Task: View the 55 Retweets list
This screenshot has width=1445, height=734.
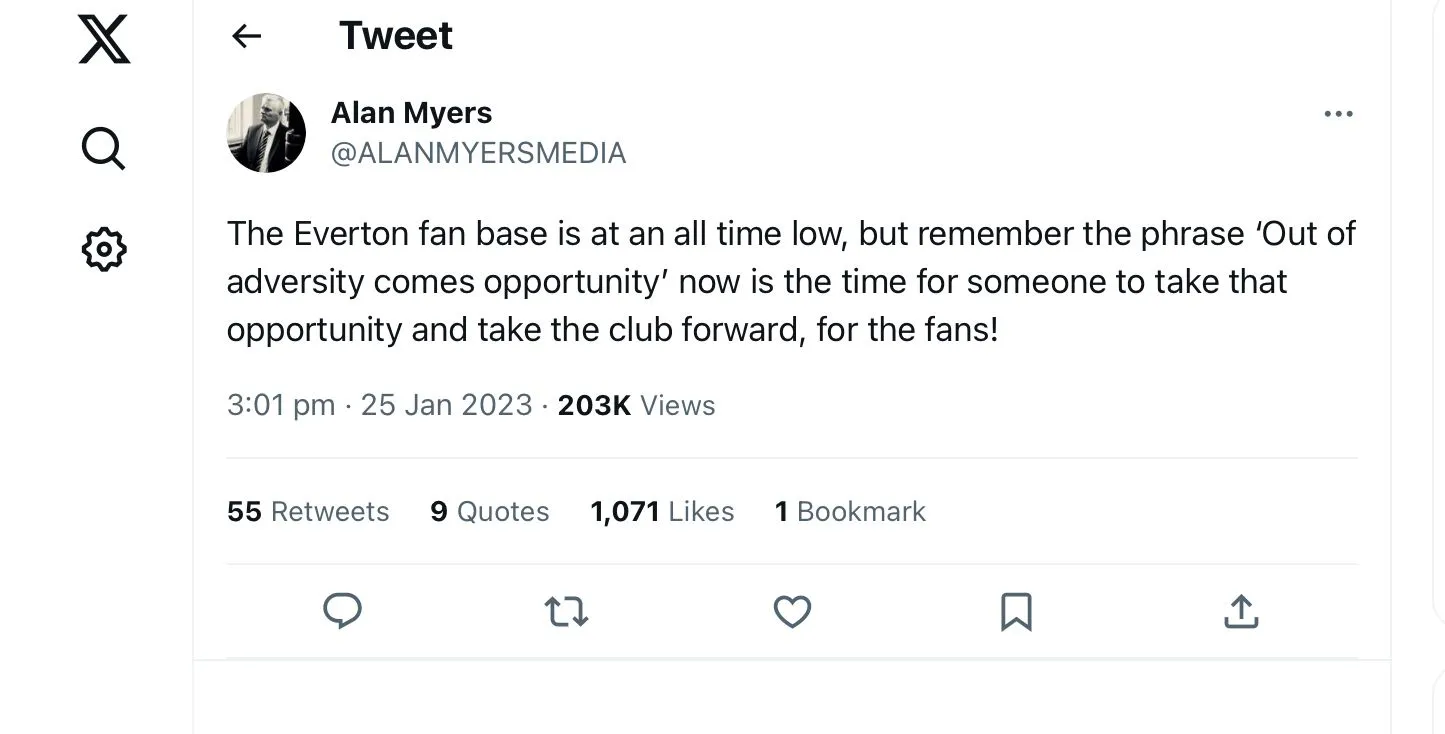Action: (308, 512)
